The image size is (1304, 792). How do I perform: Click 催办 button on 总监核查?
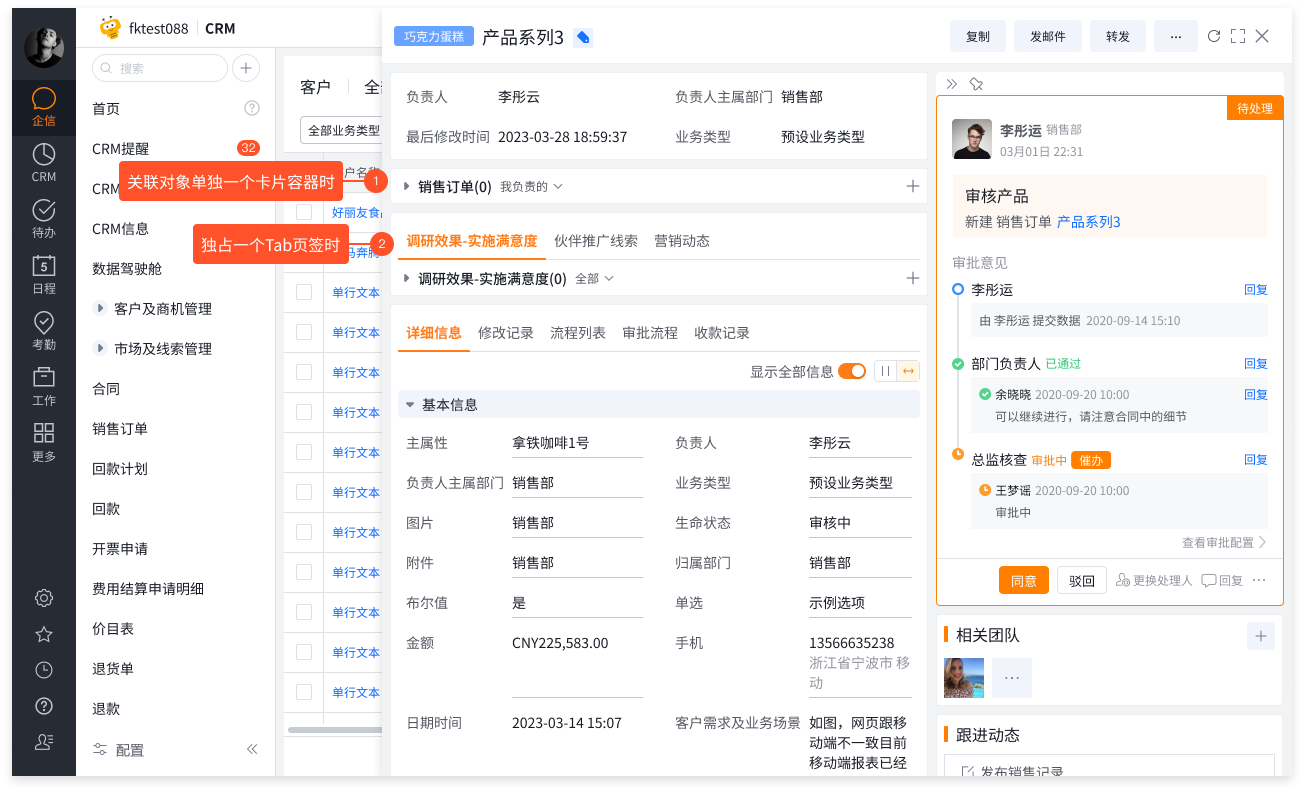1091,460
